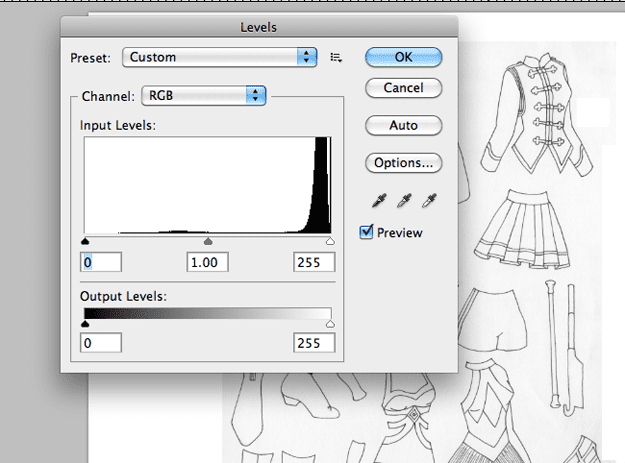Viewport: 625px width, 463px height.
Task: Focus the input midtone 1.00 field
Action: click(208, 262)
